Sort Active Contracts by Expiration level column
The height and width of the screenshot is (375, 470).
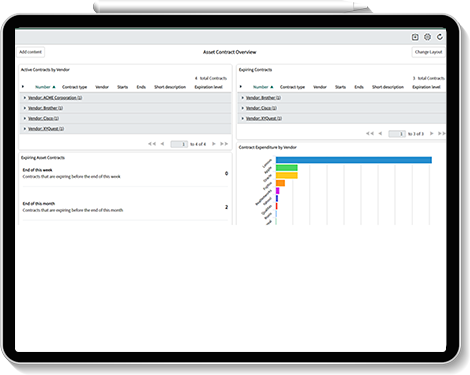(x=209, y=87)
